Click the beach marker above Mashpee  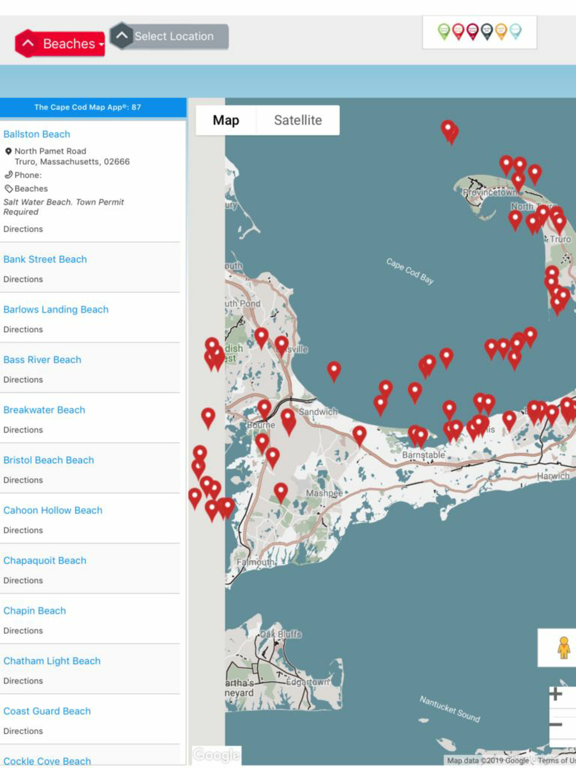[x=281, y=493]
